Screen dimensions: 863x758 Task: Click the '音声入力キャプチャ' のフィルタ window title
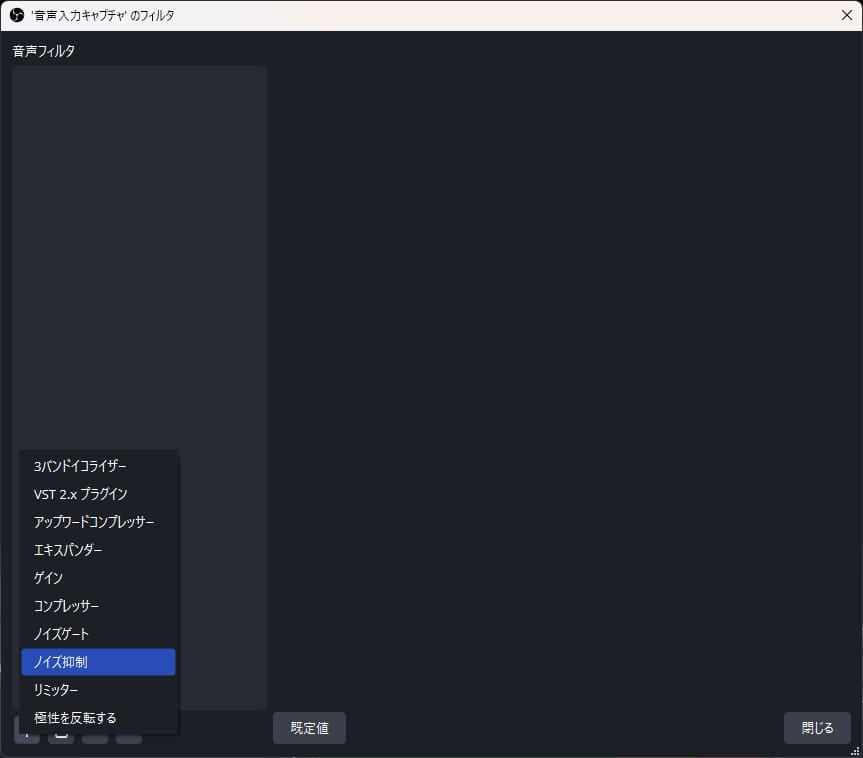tap(103, 15)
